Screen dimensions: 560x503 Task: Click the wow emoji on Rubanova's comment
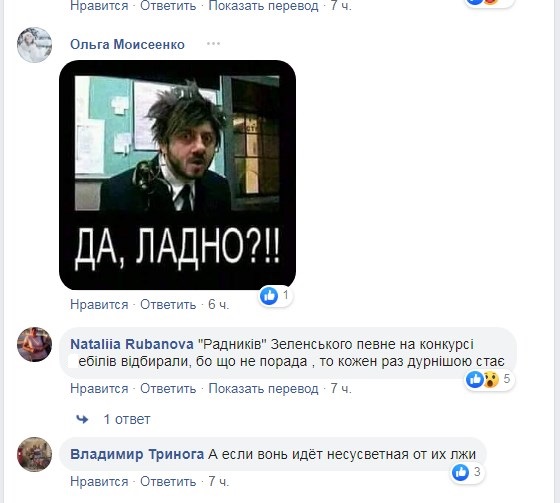pos(491,379)
